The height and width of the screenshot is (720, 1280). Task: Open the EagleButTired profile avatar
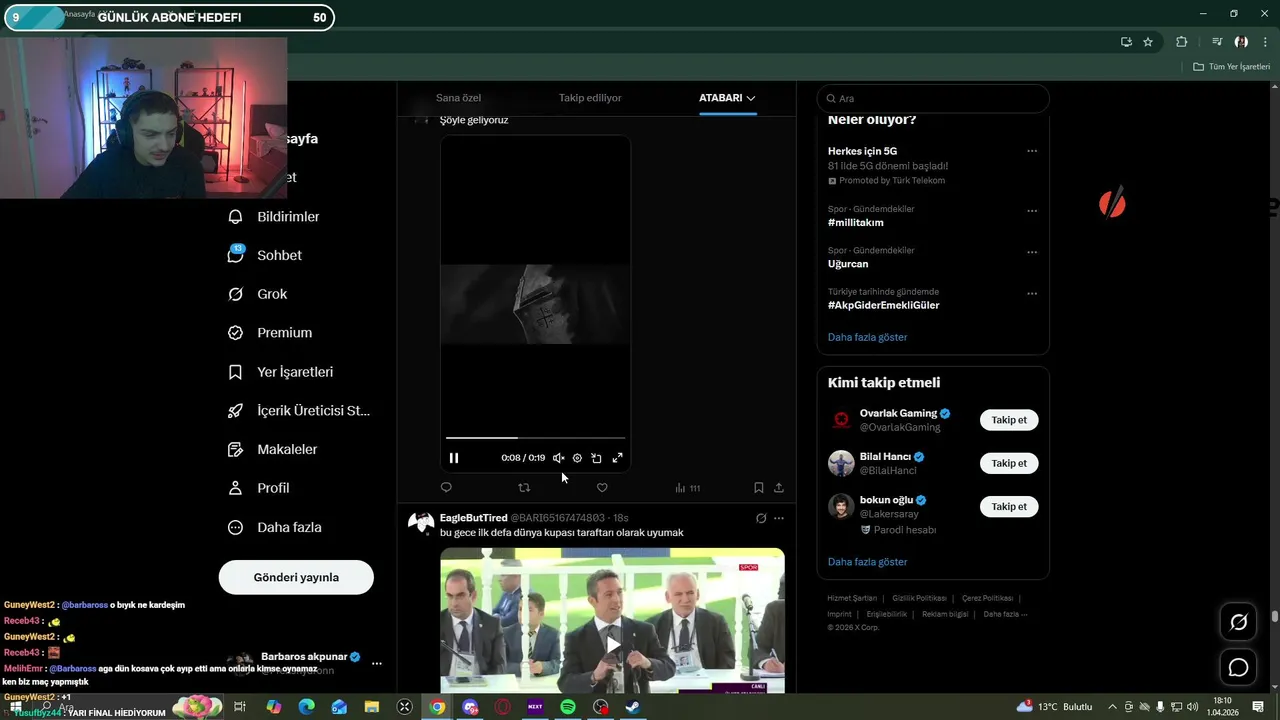(x=421, y=522)
